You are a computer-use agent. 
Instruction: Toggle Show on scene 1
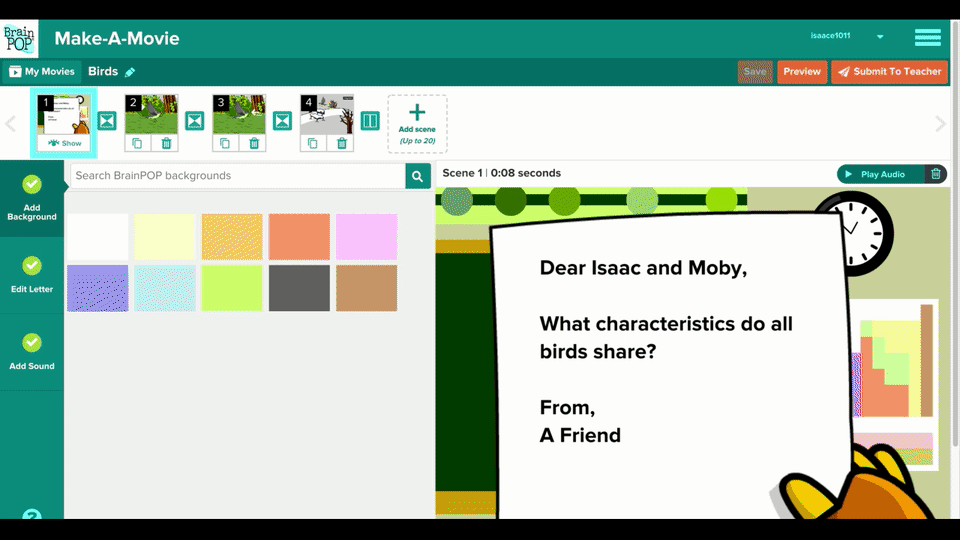pos(64,143)
